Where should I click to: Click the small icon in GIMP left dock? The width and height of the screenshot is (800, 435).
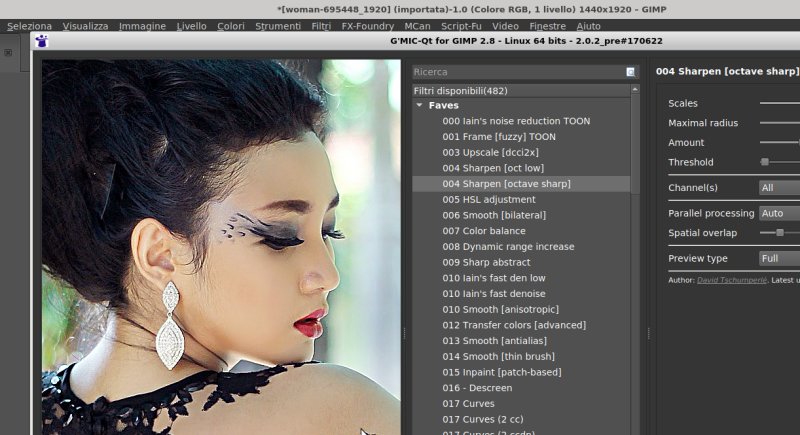click(8, 53)
